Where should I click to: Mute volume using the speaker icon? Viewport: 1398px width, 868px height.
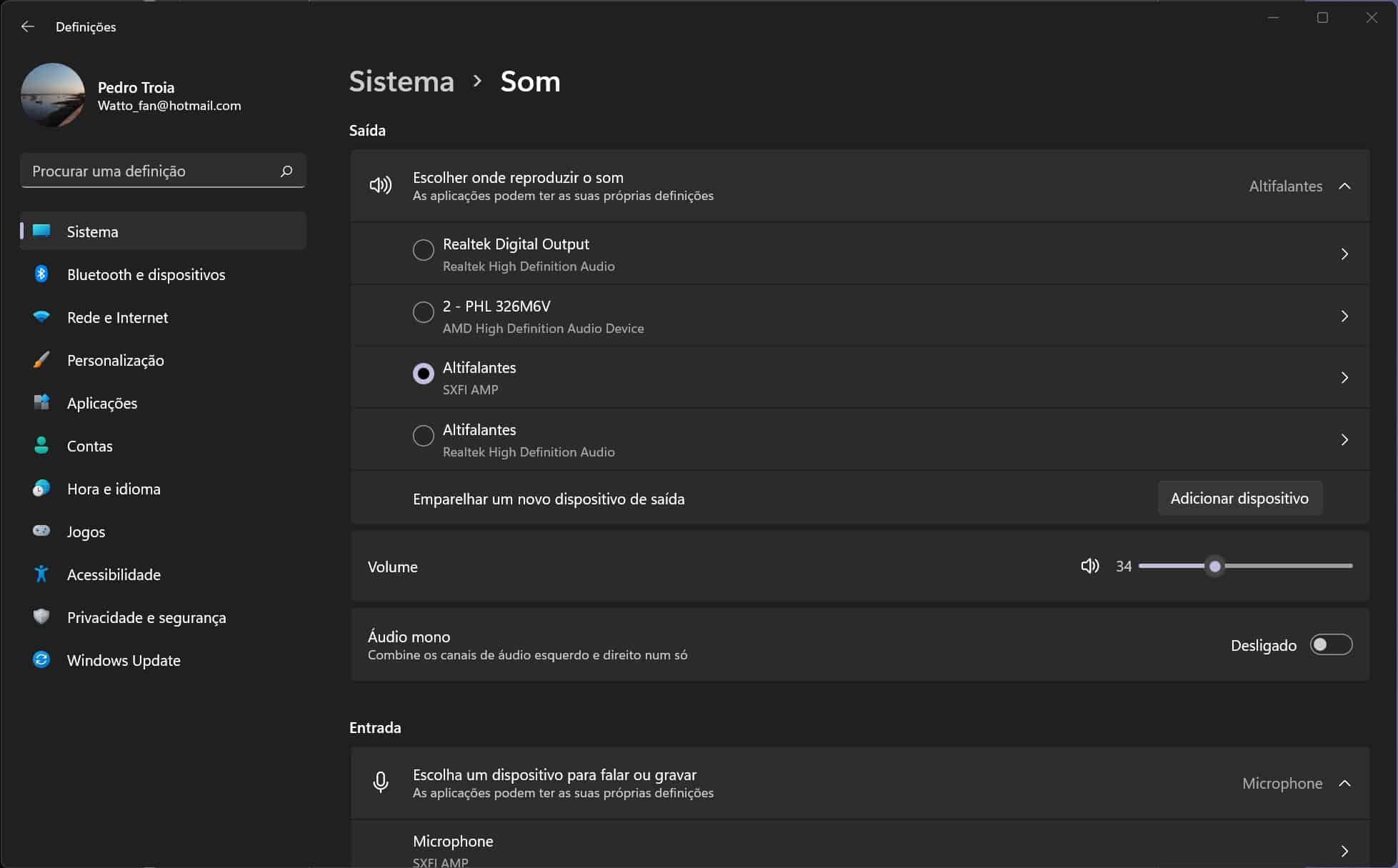click(x=1089, y=566)
